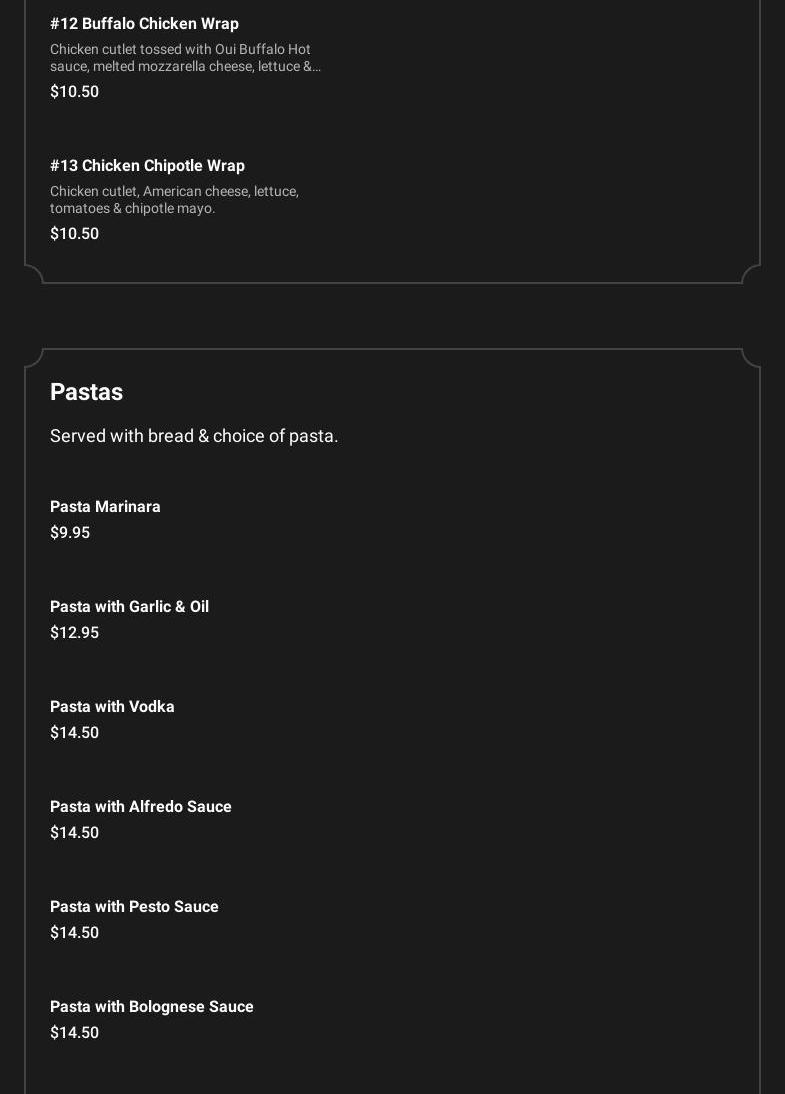Click the Buffalo Chicken Wrap description text
785x1094 pixels.
(x=185, y=58)
